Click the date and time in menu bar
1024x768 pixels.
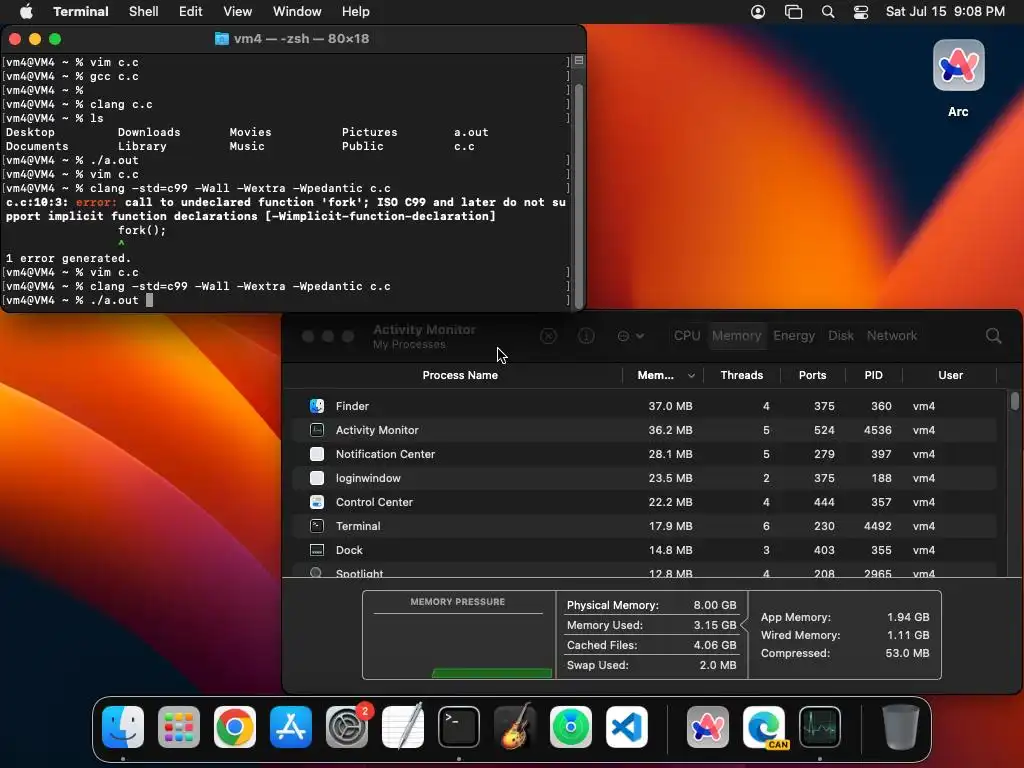coord(945,12)
